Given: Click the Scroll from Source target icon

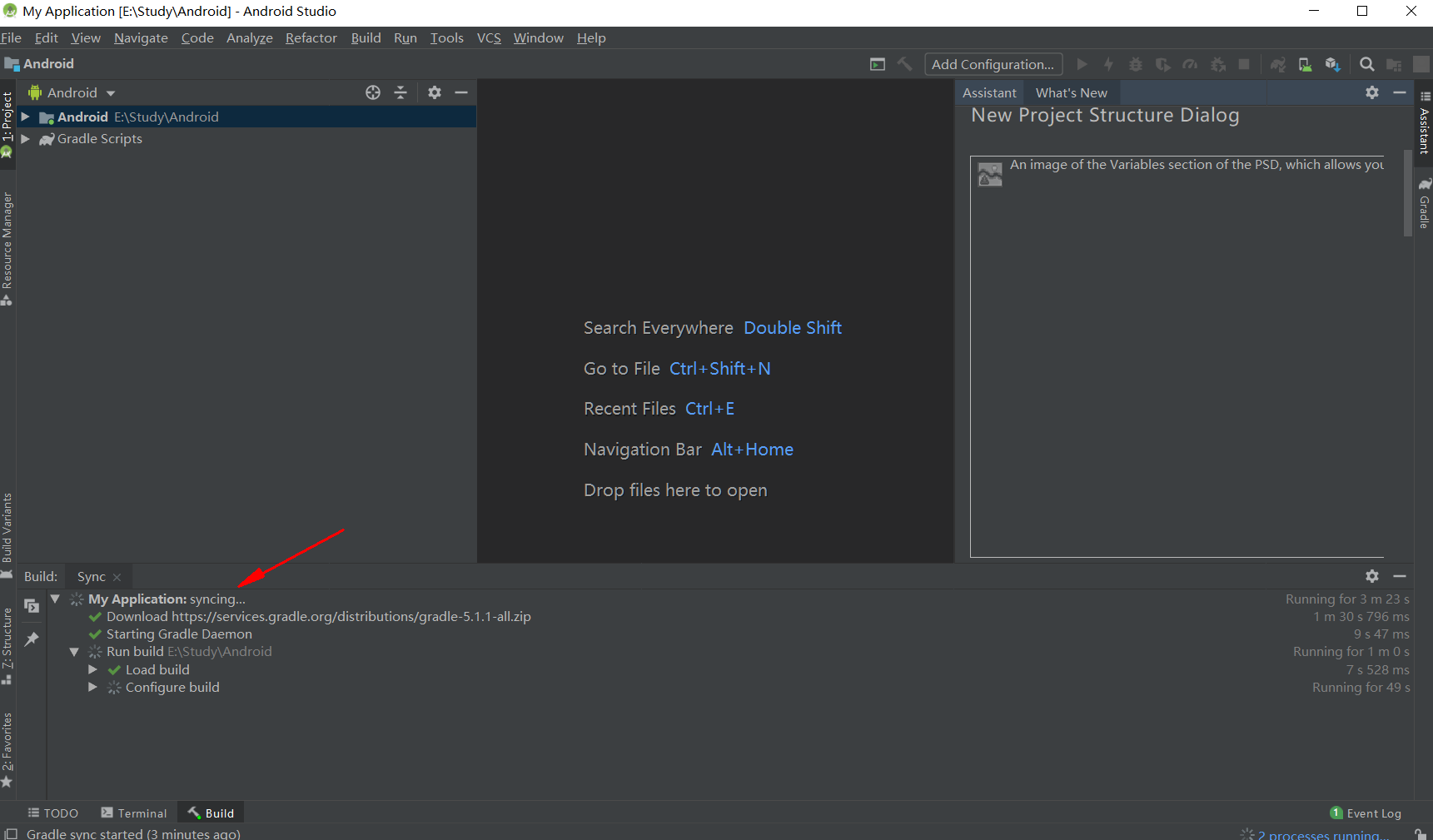Looking at the screenshot, I should [373, 92].
